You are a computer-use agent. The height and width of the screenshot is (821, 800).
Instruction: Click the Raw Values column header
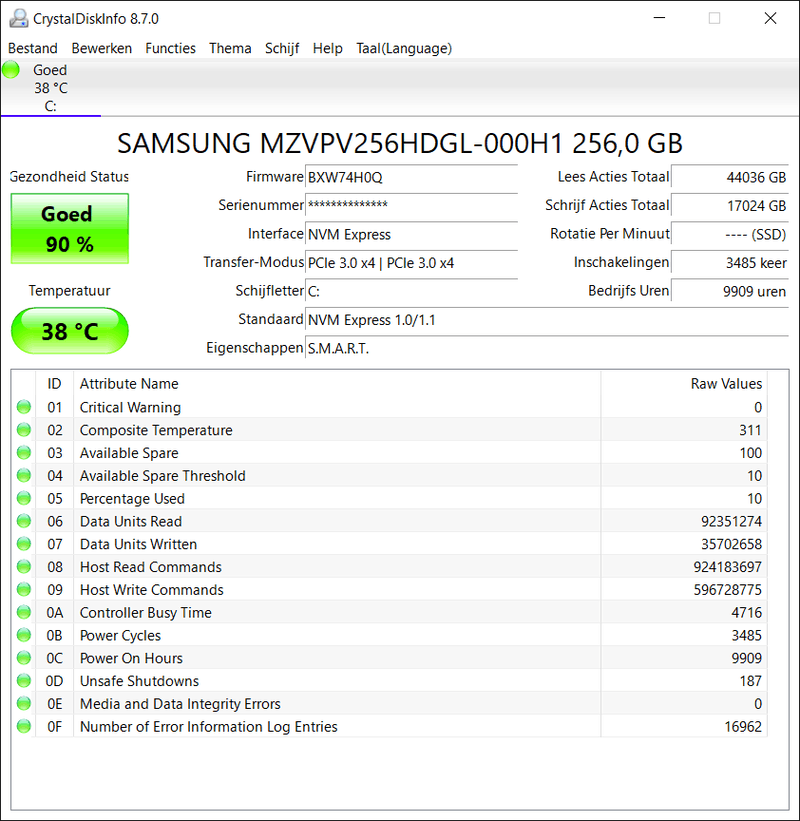pos(684,384)
